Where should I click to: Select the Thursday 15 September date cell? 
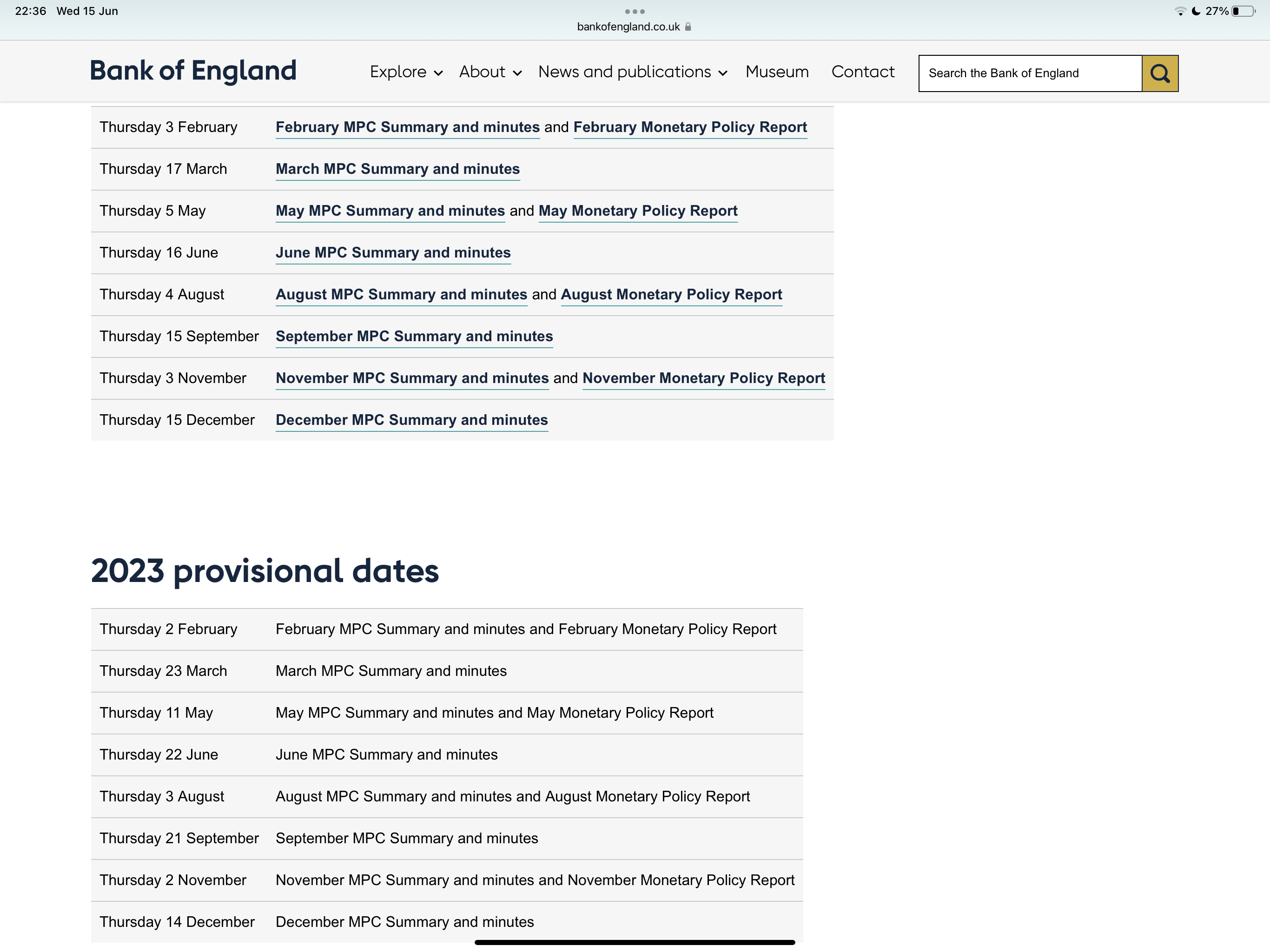point(179,337)
